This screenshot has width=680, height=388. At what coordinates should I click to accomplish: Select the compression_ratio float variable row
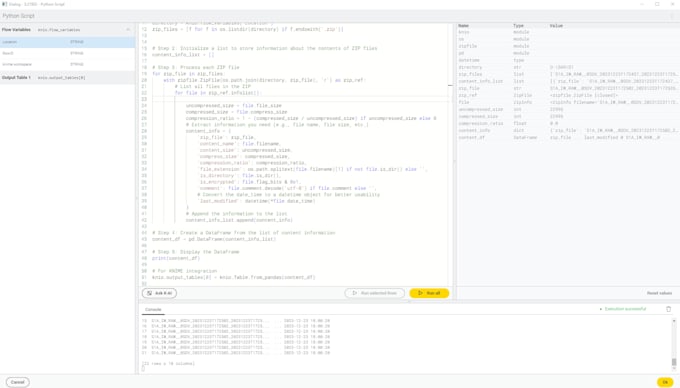568,123
